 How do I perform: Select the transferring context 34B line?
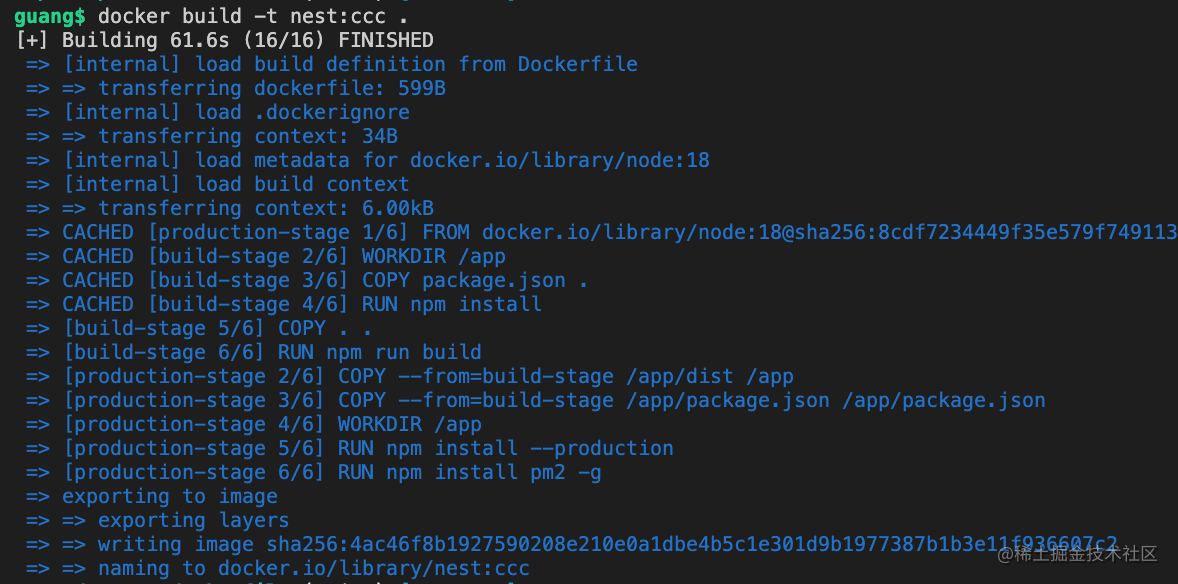pyautogui.click(x=212, y=136)
